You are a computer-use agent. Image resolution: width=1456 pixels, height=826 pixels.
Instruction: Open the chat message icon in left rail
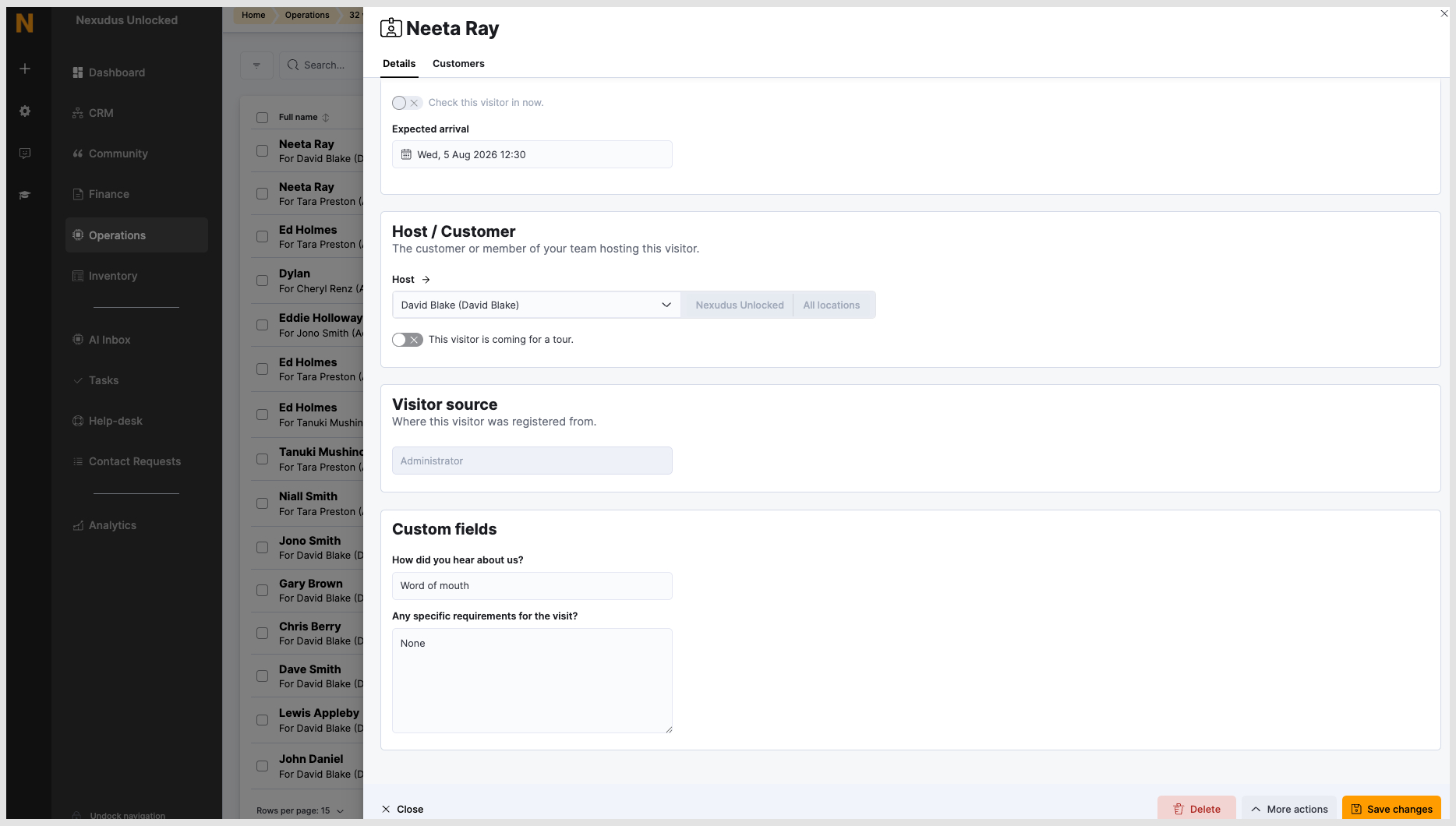point(25,153)
